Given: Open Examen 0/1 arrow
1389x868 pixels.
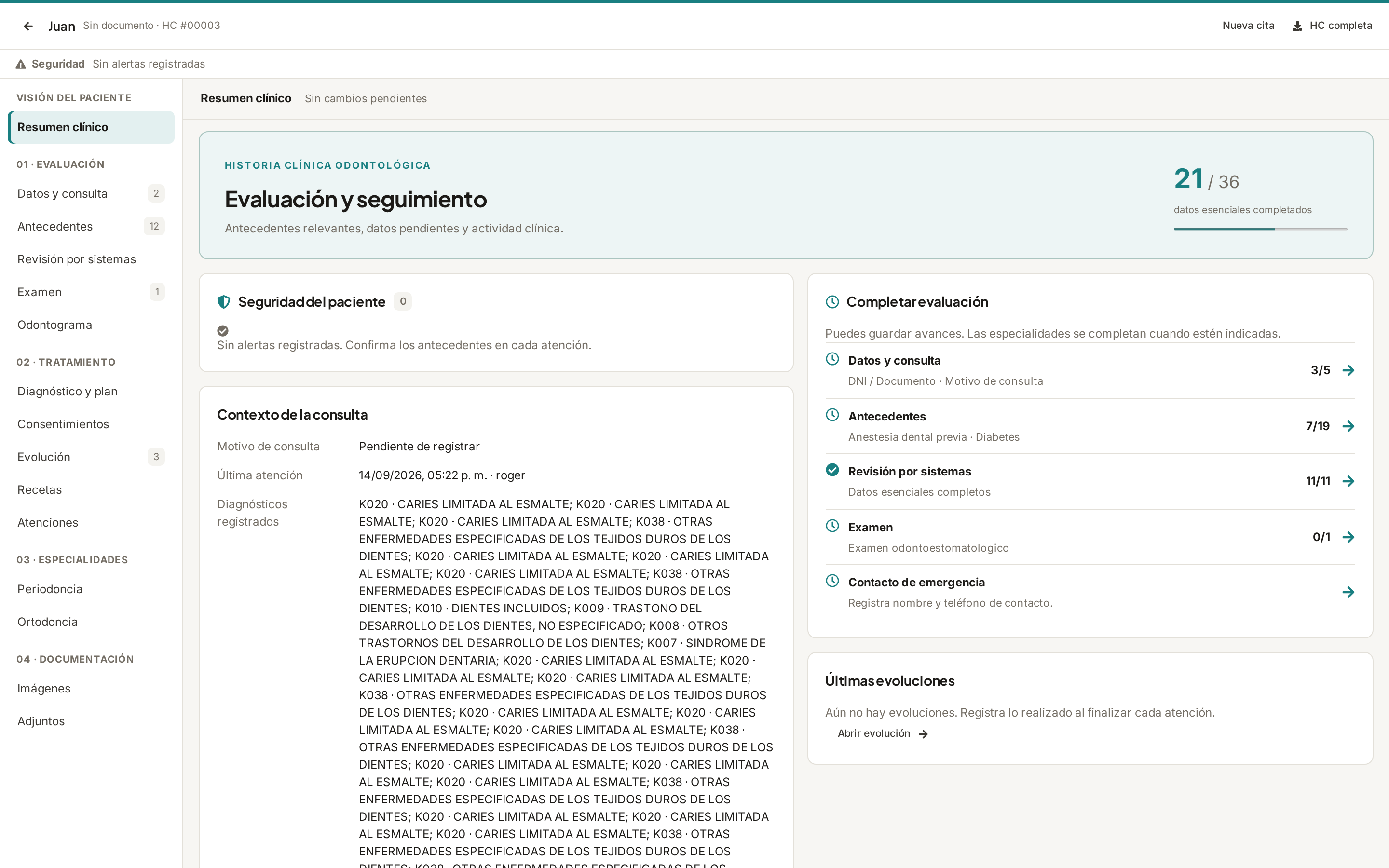Looking at the screenshot, I should tap(1348, 537).
